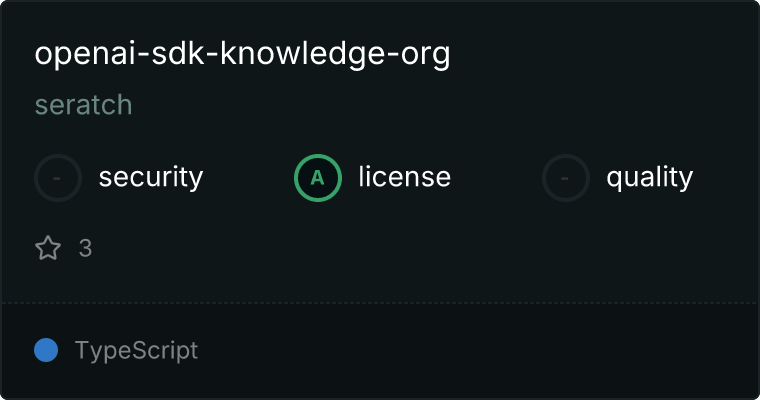
Task: Open the openai-sdk-knowledge-org title link
Action: pos(242,54)
